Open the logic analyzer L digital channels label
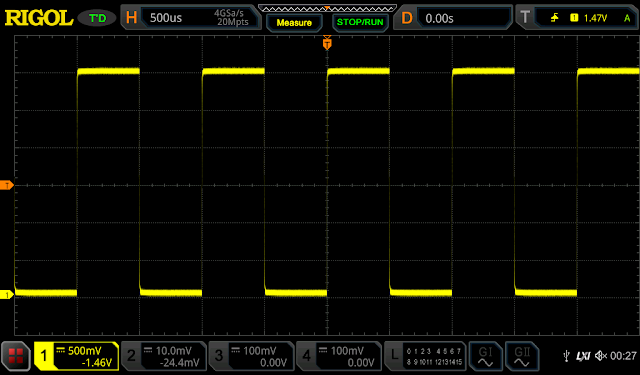Screen dimensions: 640x375 [425, 356]
